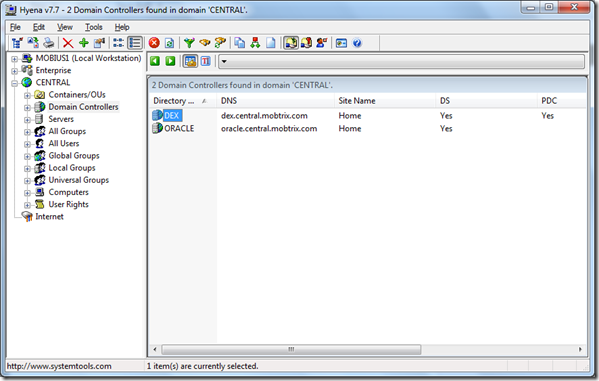
Task: Click the copy documents icon
Action: 240,43
